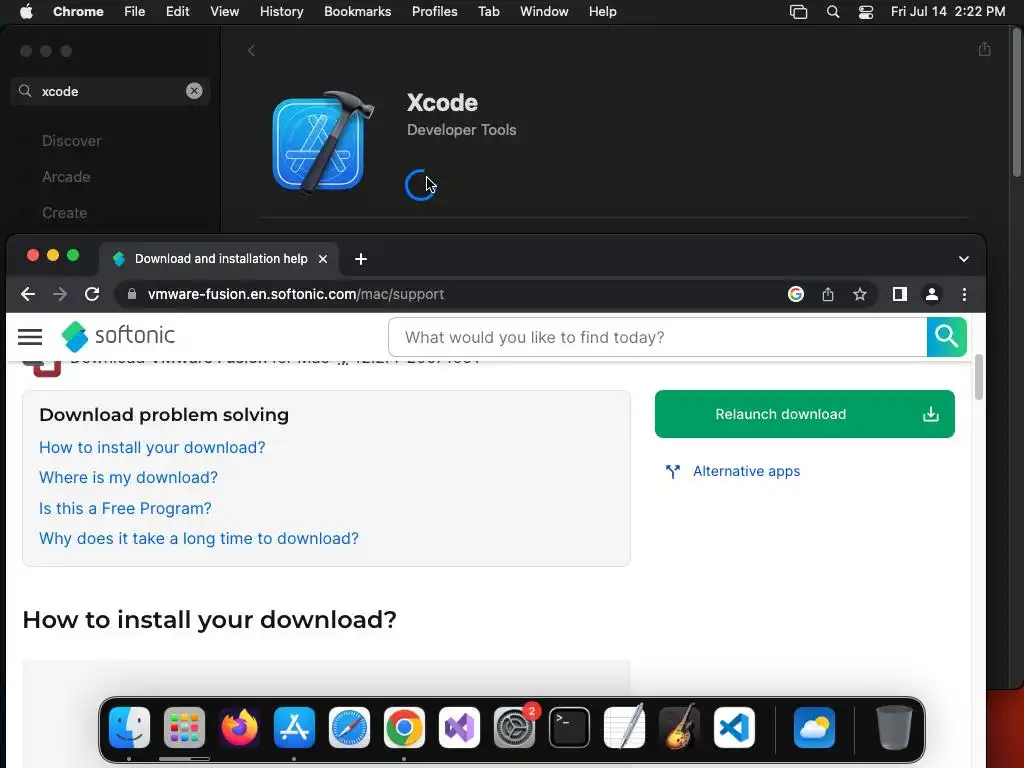Open How to install your download link
Viewport: 1024px width, 768px height.
tap(152, 447)
